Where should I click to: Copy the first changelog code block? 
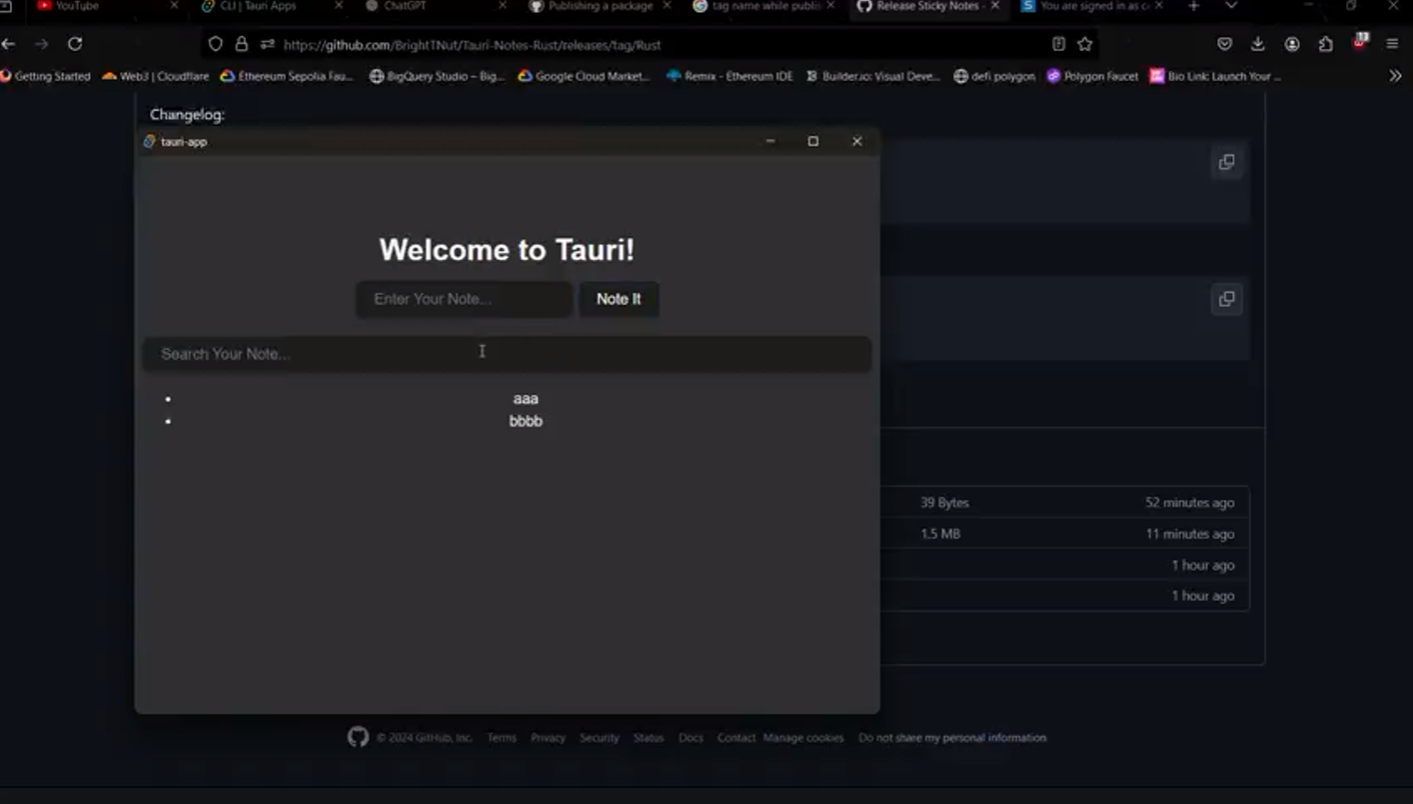tap(1226, 162)
